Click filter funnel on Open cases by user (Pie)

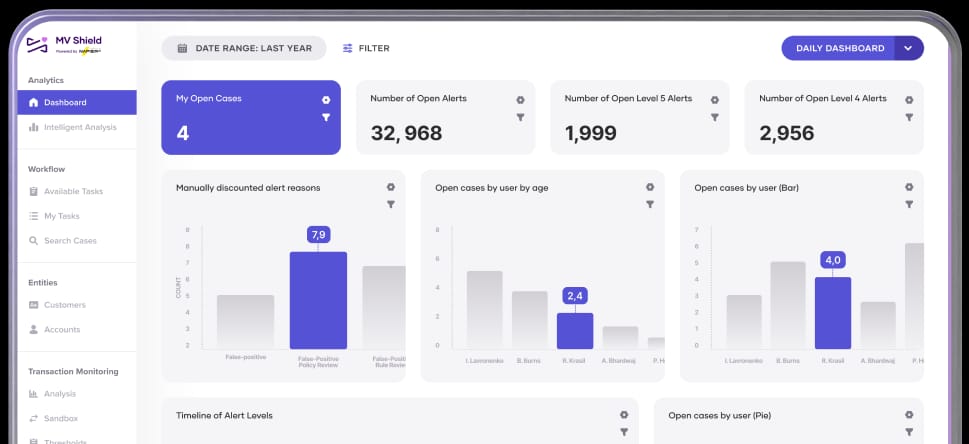click(x=909, y=432)
